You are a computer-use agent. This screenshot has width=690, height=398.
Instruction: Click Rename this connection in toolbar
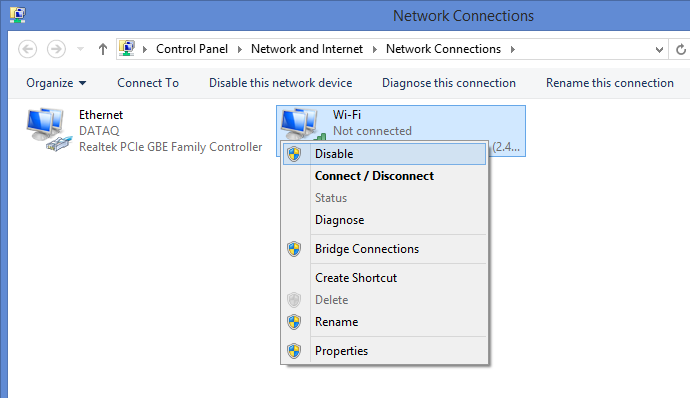tap(609, 83)
